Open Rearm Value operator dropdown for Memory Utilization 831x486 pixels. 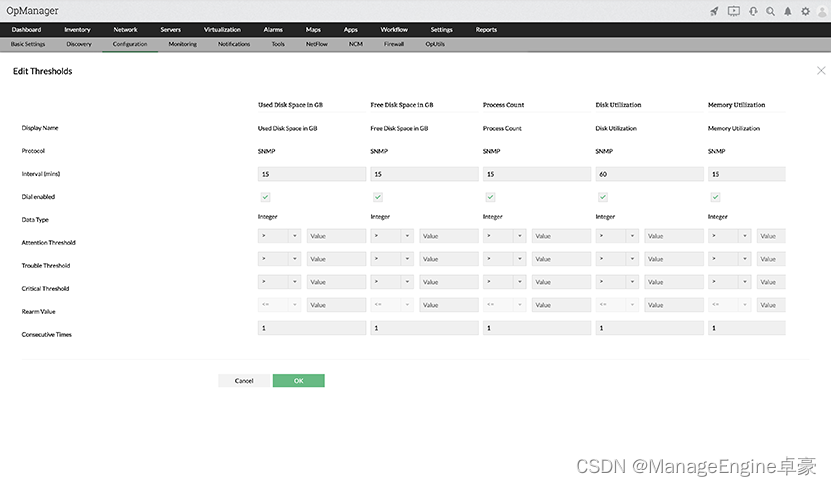coord(729,305)
